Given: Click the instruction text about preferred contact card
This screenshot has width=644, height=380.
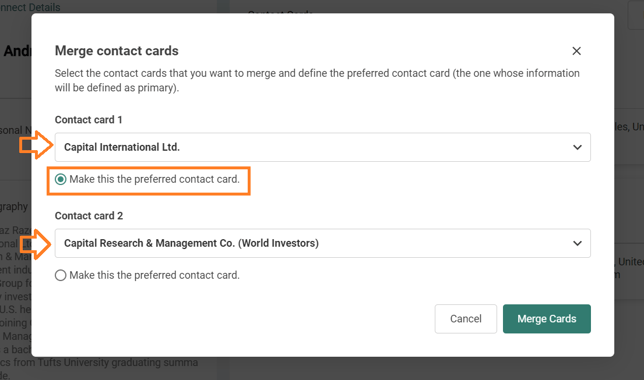Looking at the screenshot, I should point(317,81).
